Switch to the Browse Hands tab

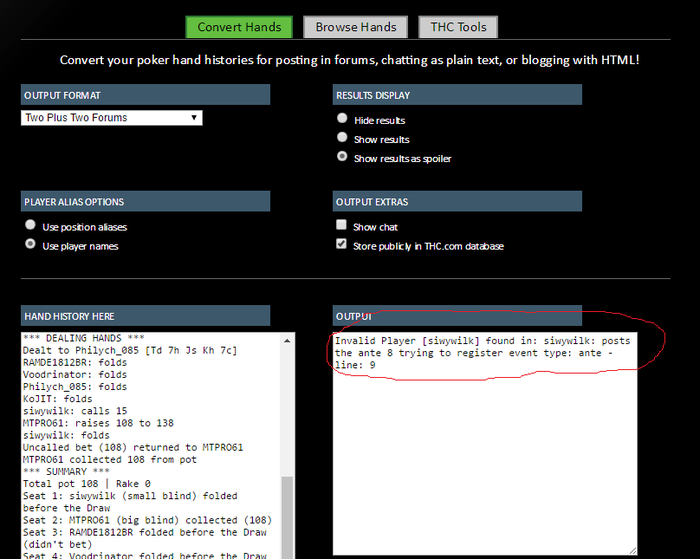coord(355,27)
